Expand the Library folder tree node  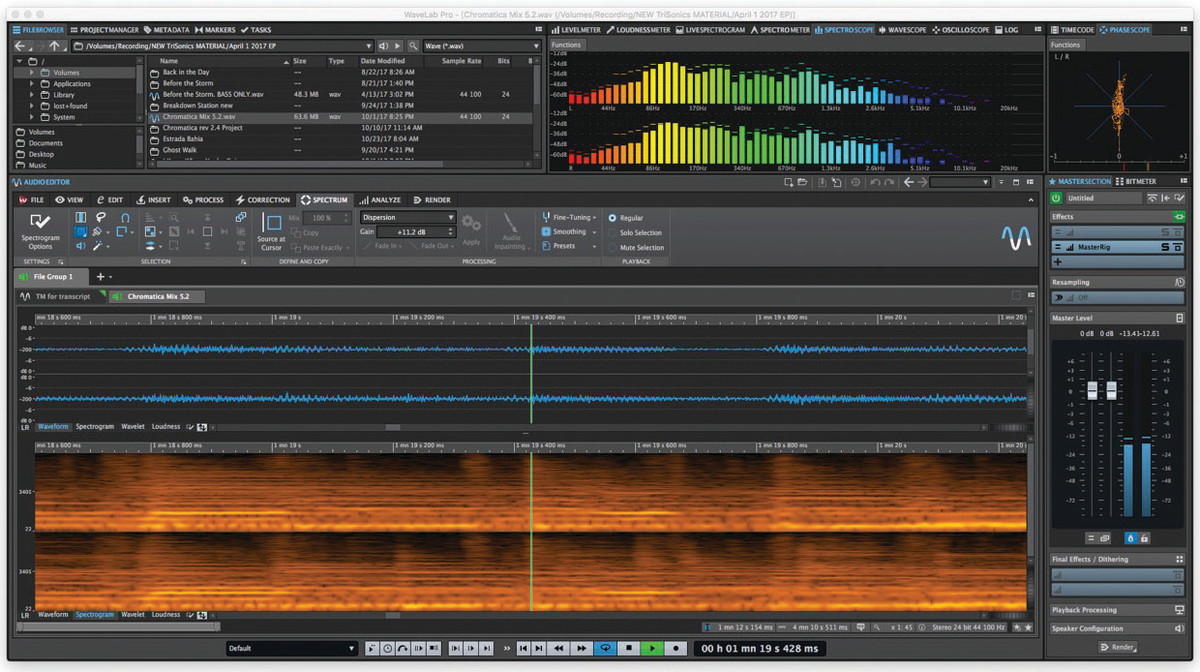coord(31,95)
